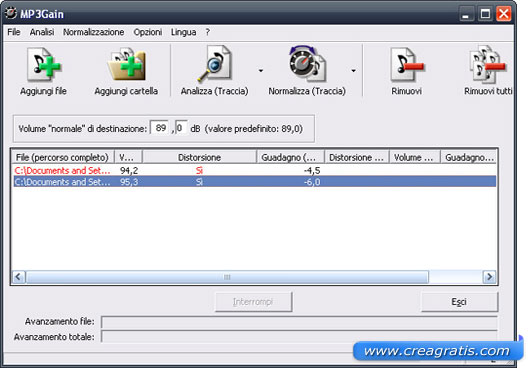Open the Analisi menu
Screen dimensions: 530x368
point(42,32)
